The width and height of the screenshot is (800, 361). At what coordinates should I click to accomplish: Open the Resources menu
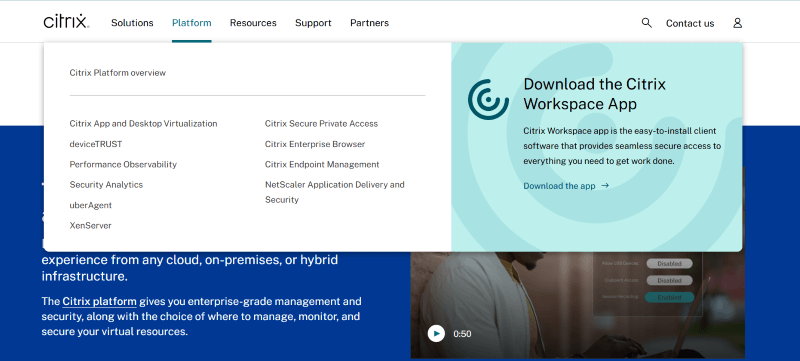point(253,23)
